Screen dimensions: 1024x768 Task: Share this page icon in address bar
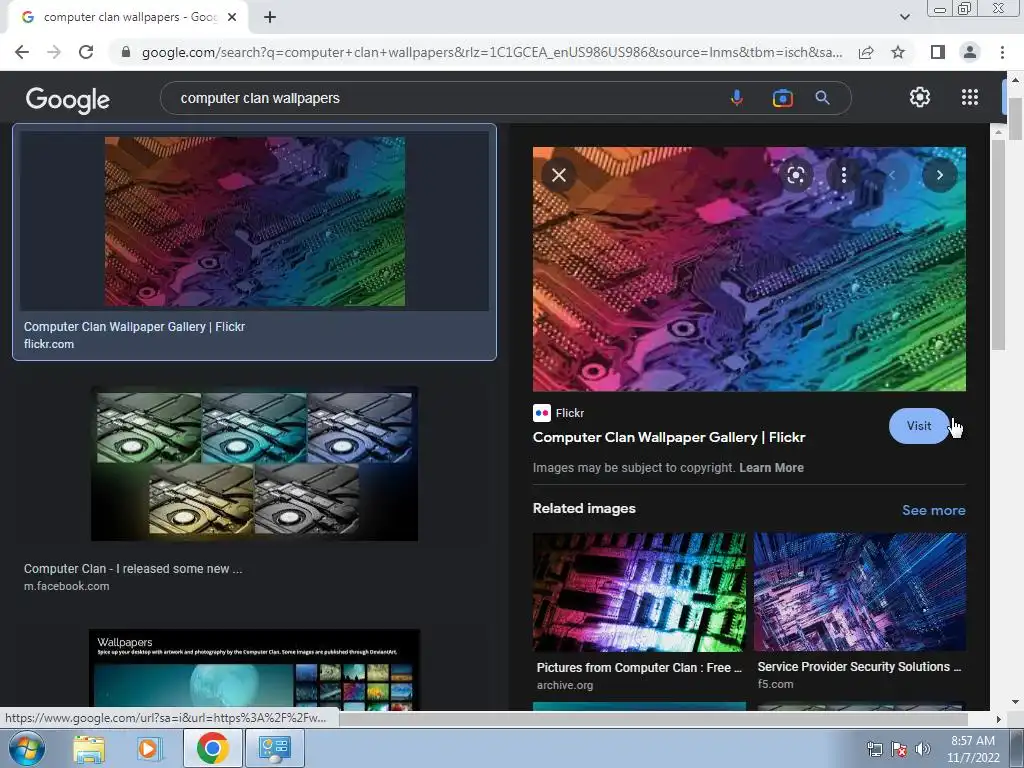866,52
